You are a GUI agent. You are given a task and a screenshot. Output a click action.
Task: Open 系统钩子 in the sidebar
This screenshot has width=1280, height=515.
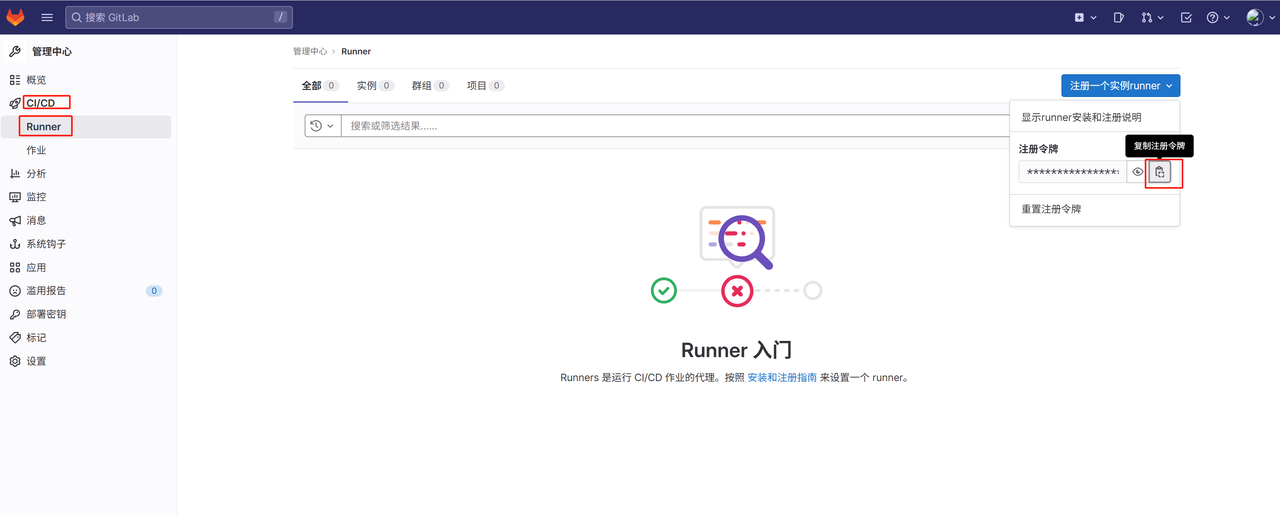pos(46,244)
